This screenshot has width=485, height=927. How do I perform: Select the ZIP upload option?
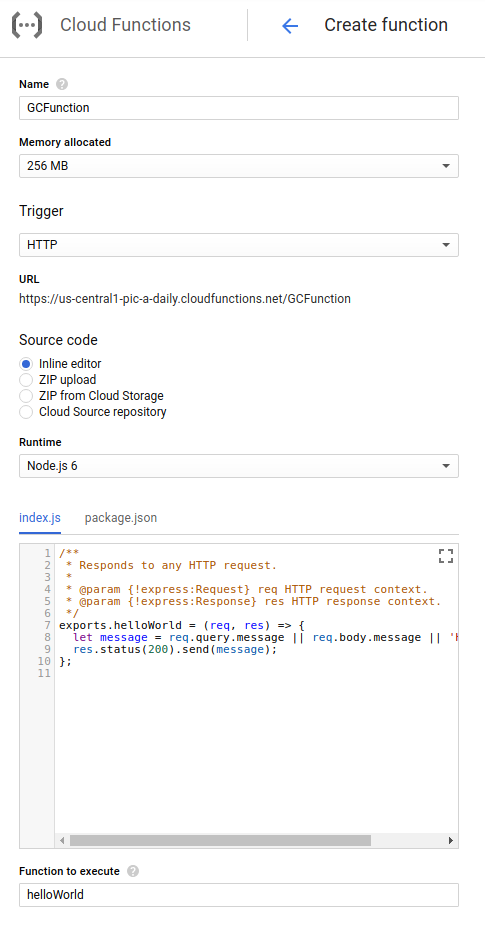pyautogui.click(x=25, y=380)
